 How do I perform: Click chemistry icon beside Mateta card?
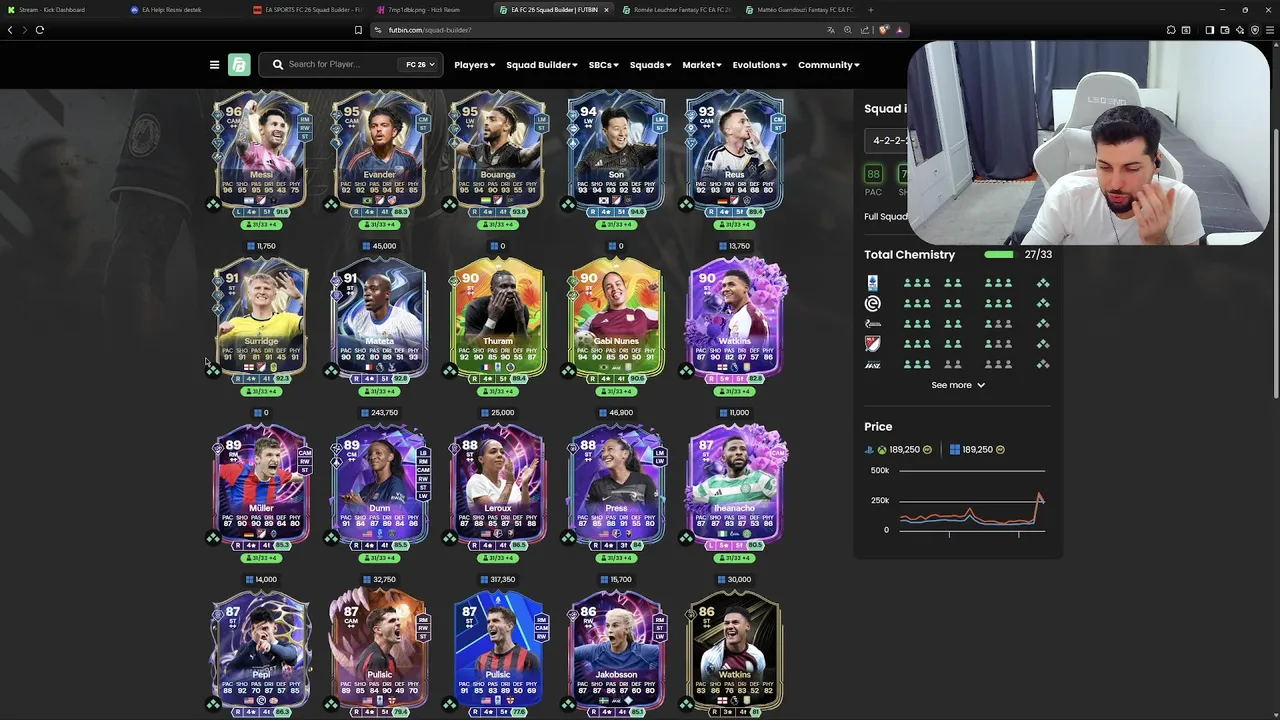click(x=331, y=371)
